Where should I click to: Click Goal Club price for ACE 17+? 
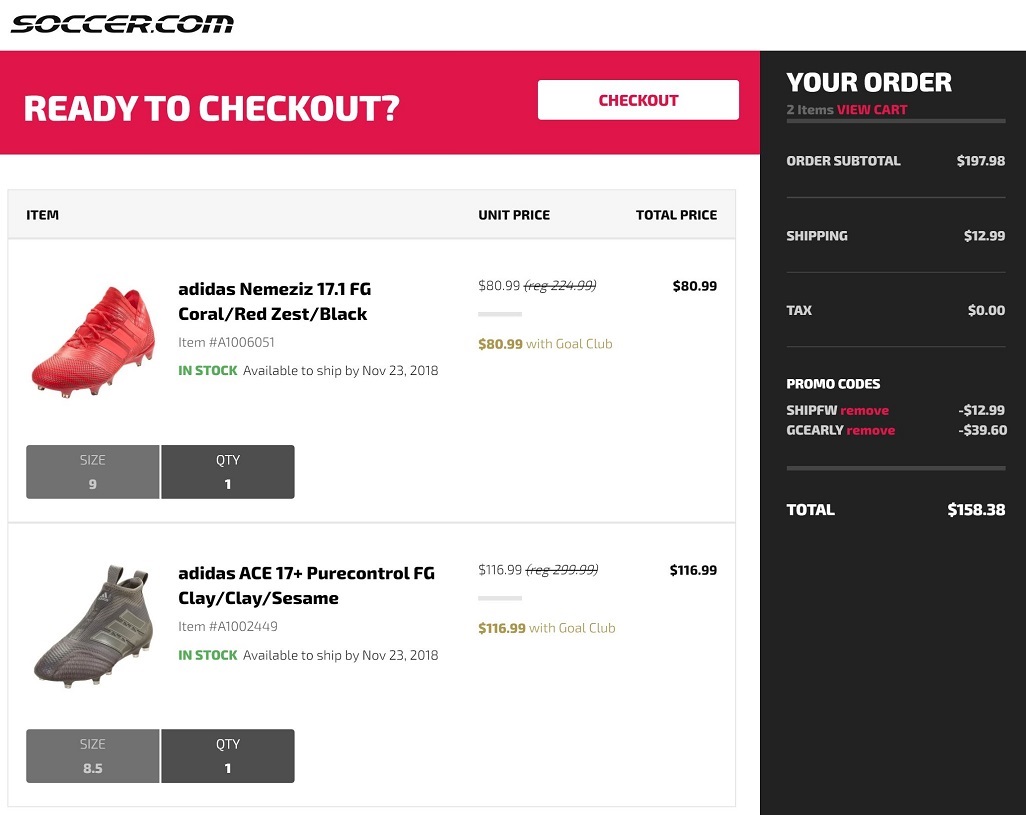[x=546, y=628]
